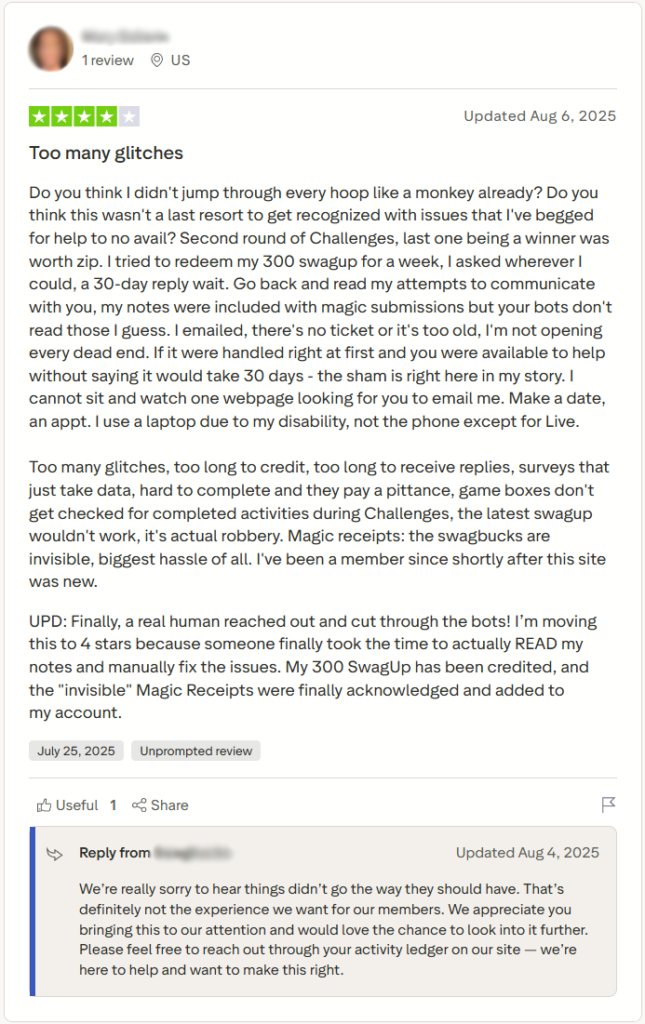Click the US country label
The width and height of the screenshot is (645, 1024).
pyautogui.click(x=180, y=60)
